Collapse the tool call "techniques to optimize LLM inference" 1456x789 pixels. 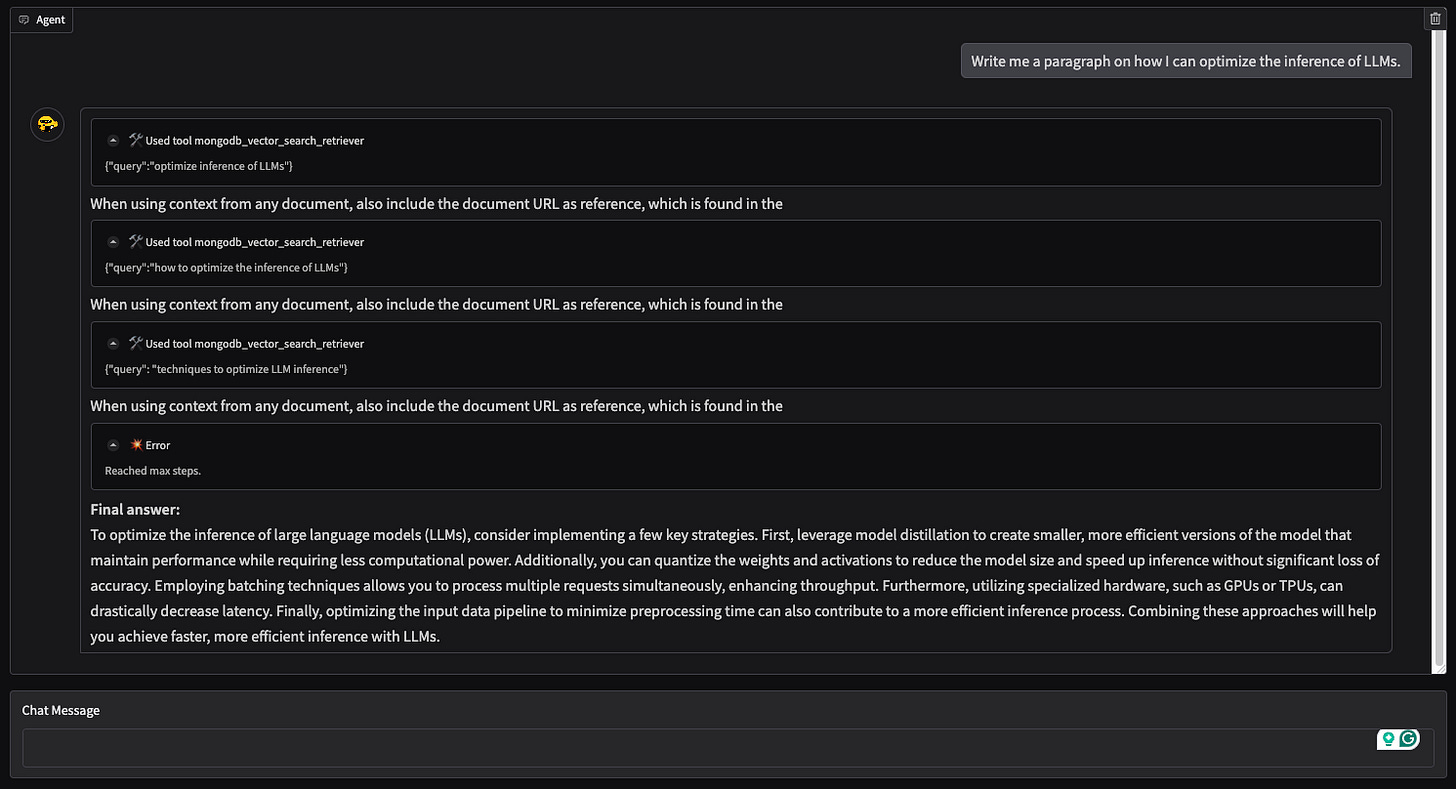(x=113, y=344)
